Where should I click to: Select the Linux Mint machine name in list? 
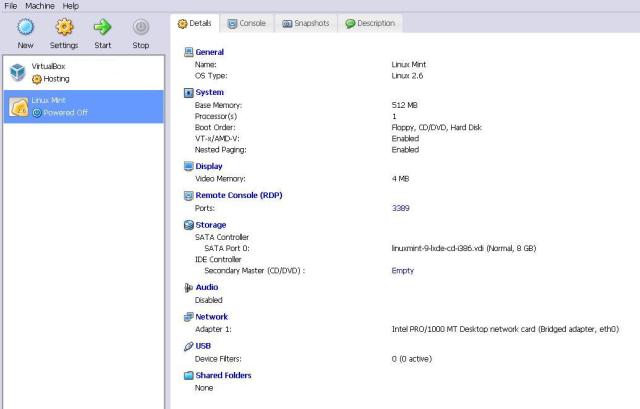pos(49,100)
